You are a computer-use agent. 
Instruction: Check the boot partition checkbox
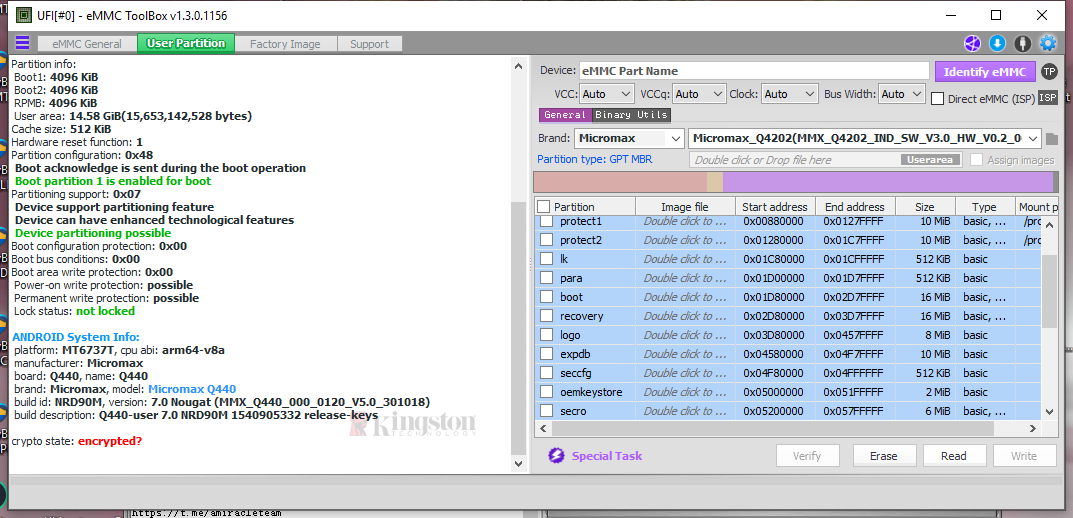click(x=547, y=297)
